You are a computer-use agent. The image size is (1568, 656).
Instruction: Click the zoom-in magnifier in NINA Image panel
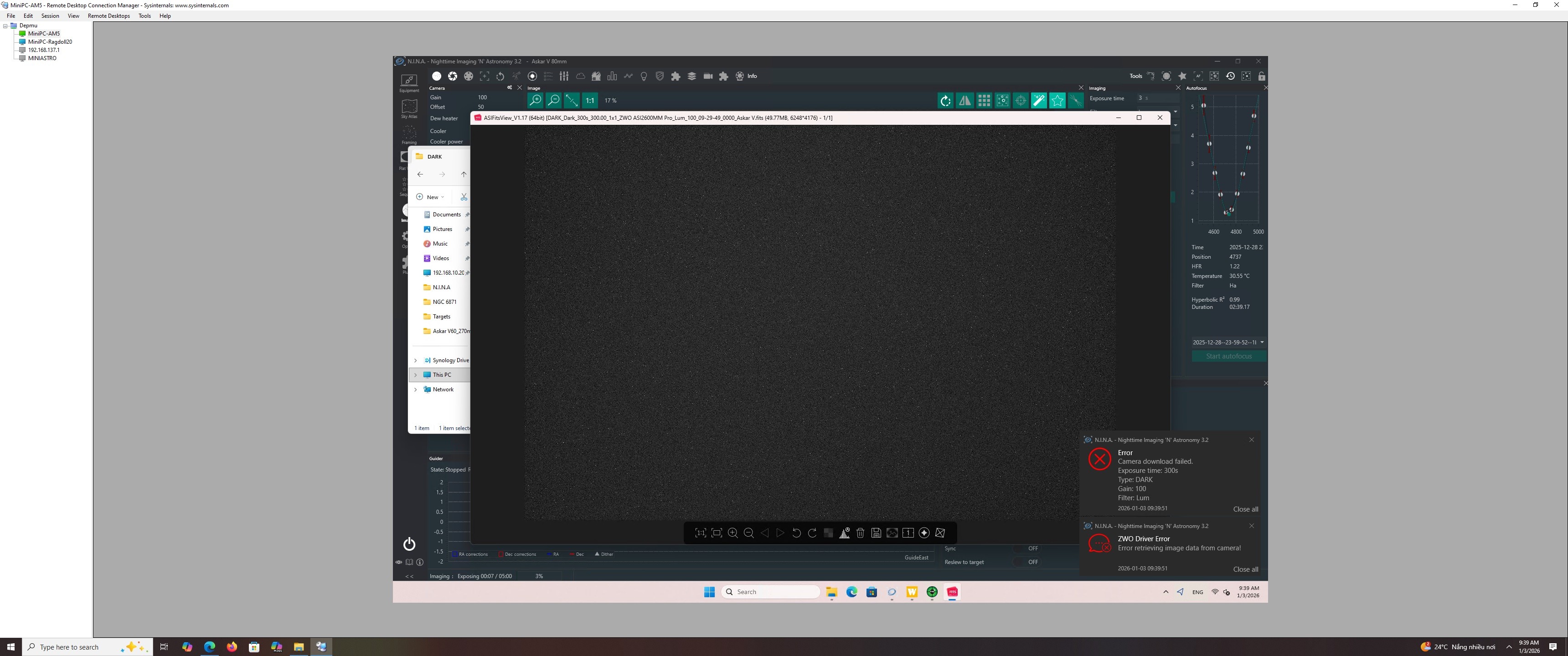click(535, 100)
